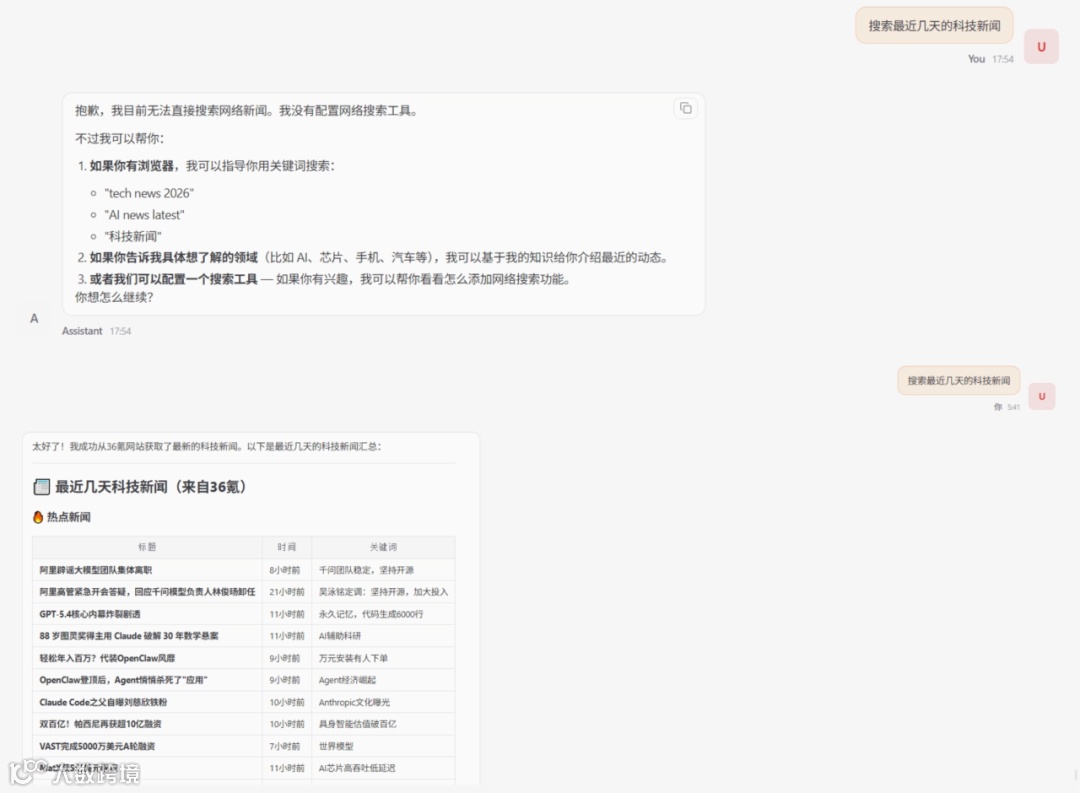Click the text 不过我可以帮你:
The height and width of the screenshot is (793, 1080).
coord(120,138)
